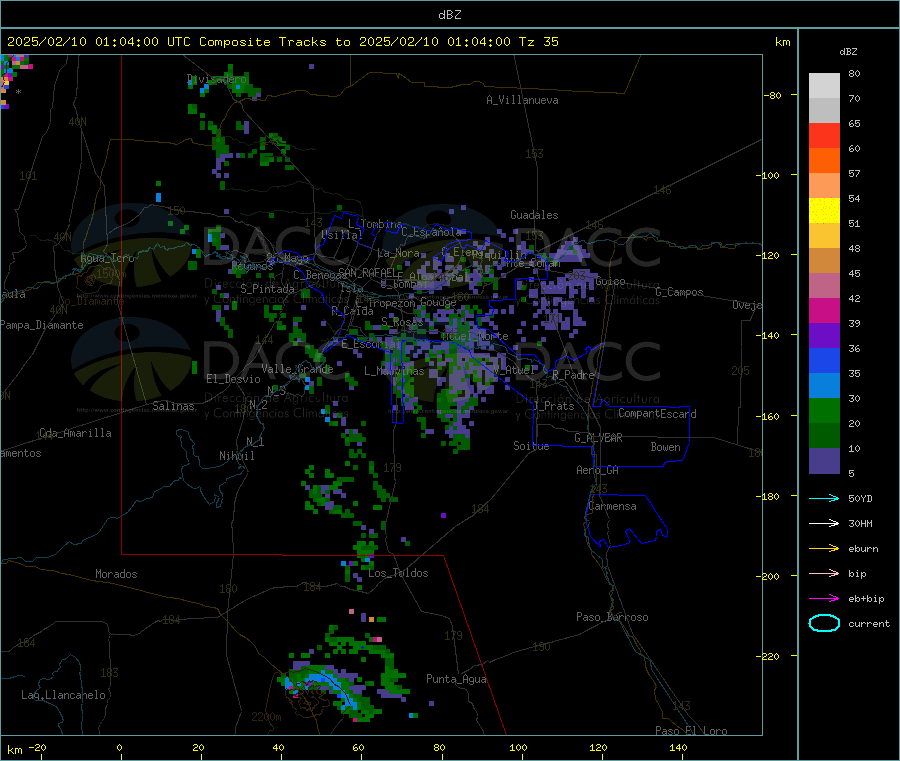Click the Agua_Toro map label
900x761 pixels.
[x=107, y=258]
